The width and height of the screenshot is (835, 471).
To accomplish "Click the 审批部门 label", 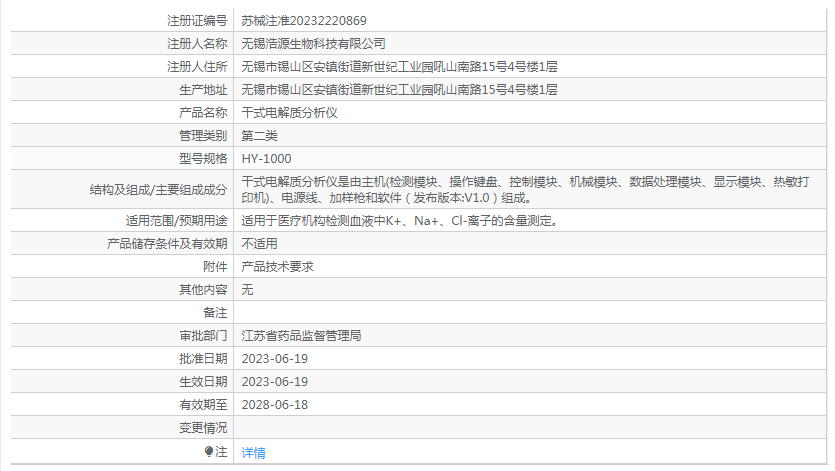I will coord(203,336).
